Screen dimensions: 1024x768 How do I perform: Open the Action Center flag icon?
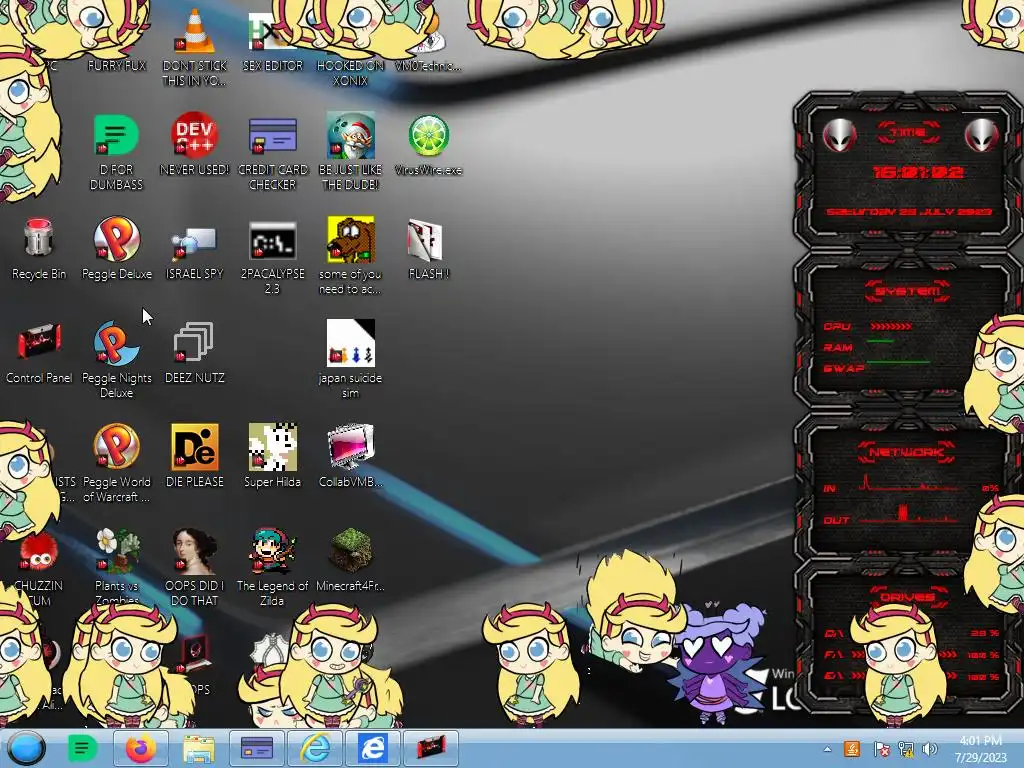[881, 749]
